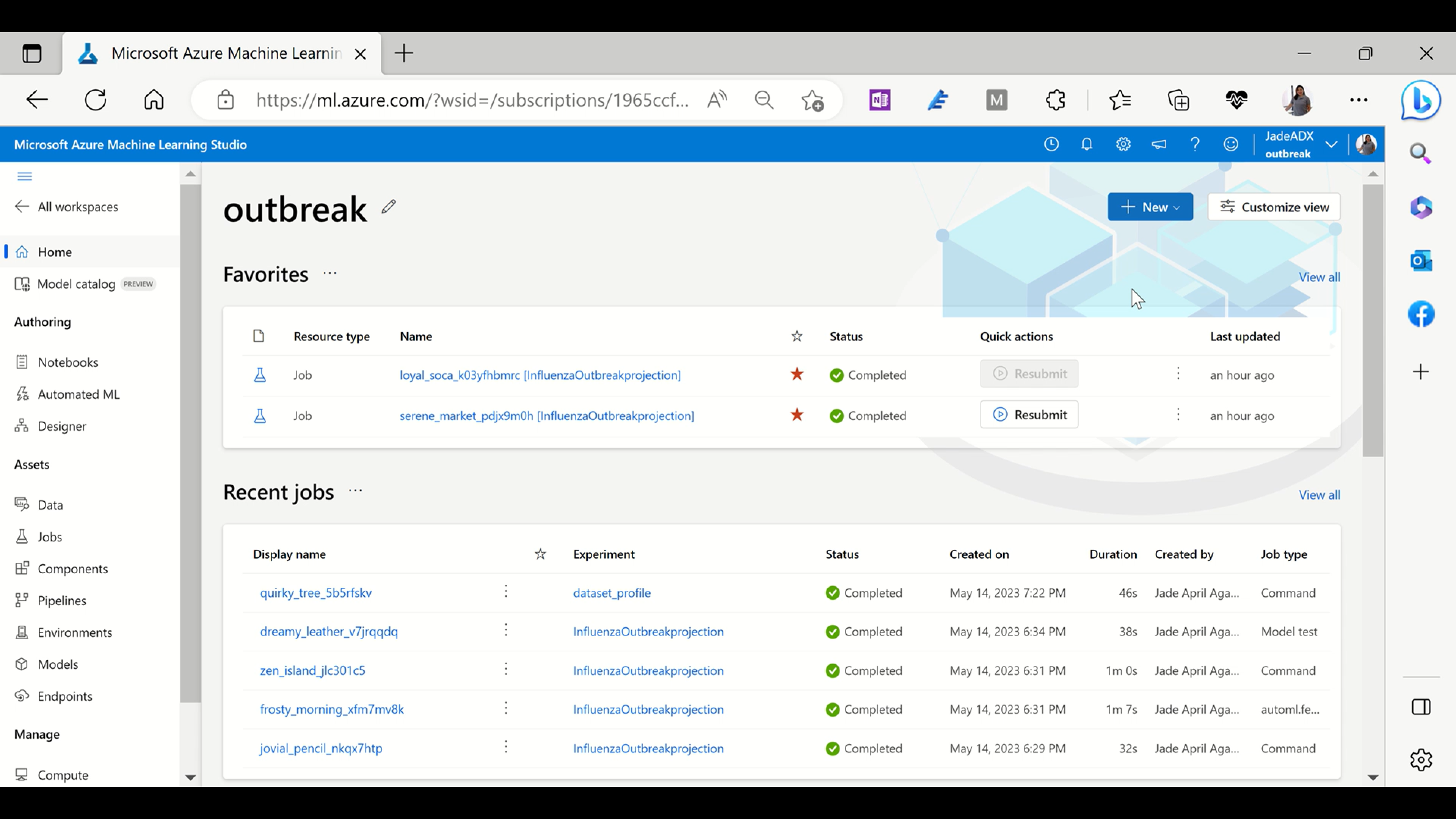This screenshot has height=819, width=1456.
Task: Open the notifications bell in Azure header
Action: pos(1086,145)
